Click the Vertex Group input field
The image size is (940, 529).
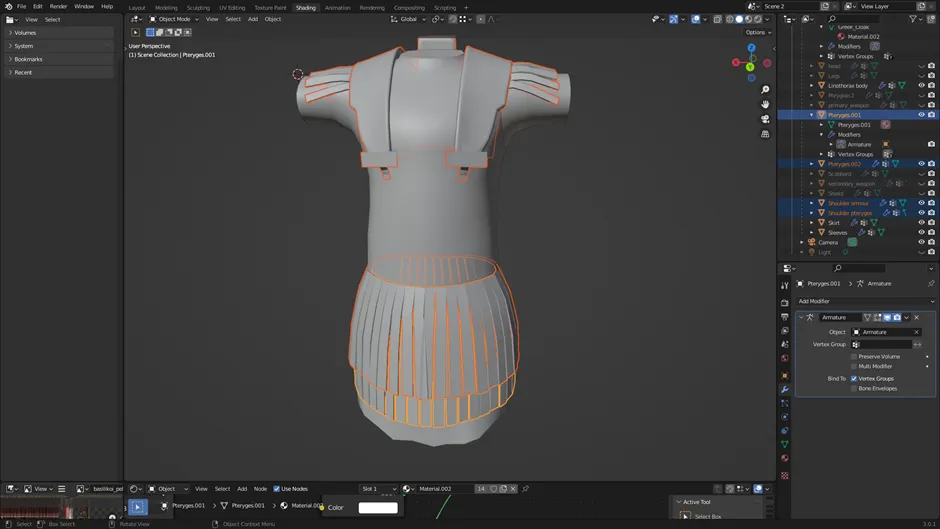tap(881, 344)
